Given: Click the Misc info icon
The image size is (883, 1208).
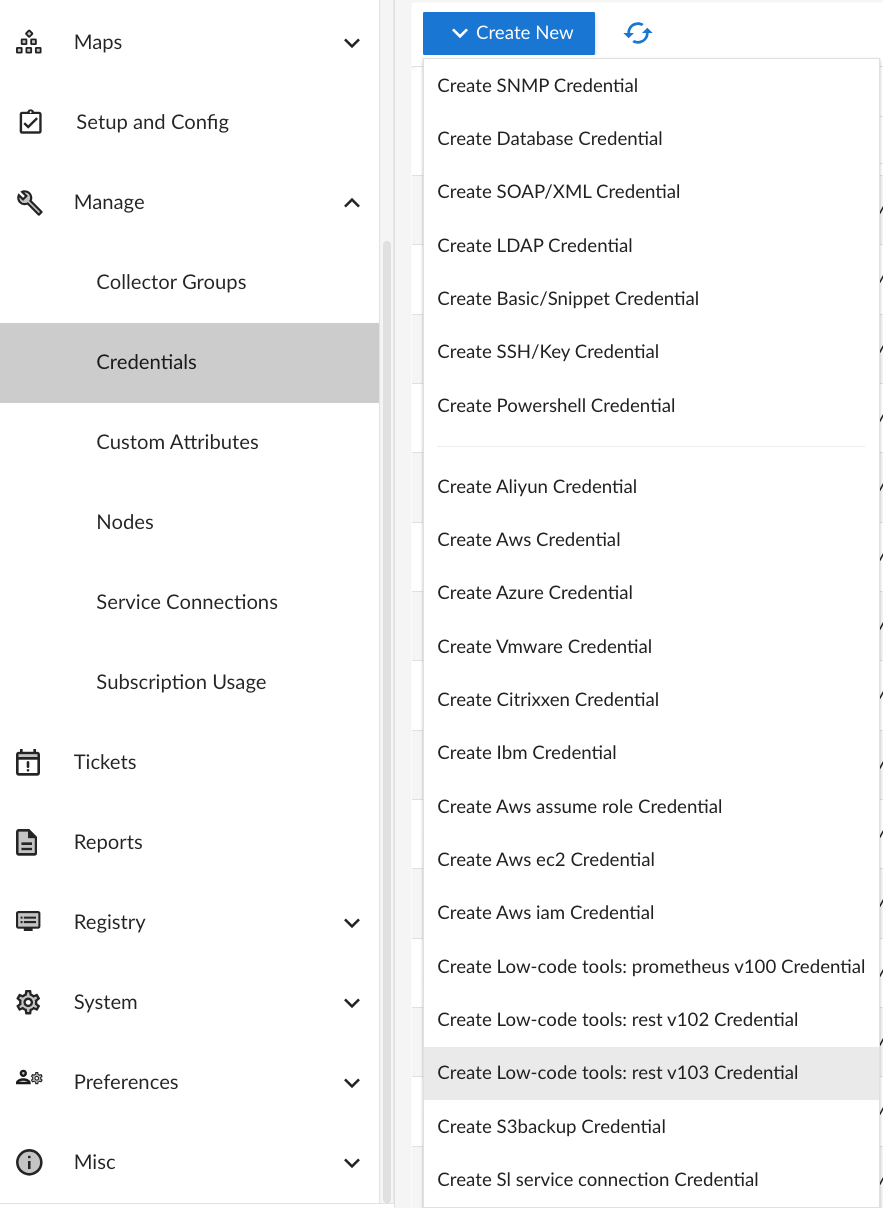Looking at the screenshot, I should [29, 1162].
